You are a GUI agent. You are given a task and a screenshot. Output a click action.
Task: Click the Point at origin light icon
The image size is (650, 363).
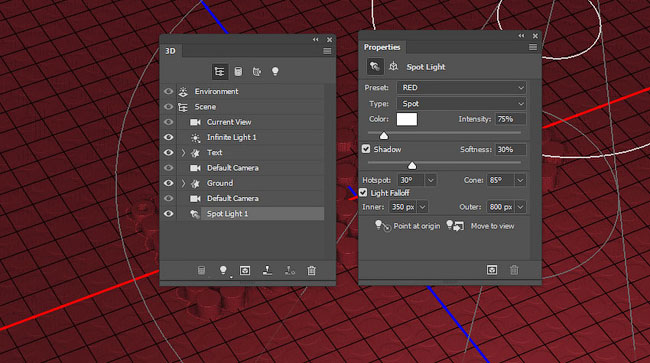click(382, 226)
